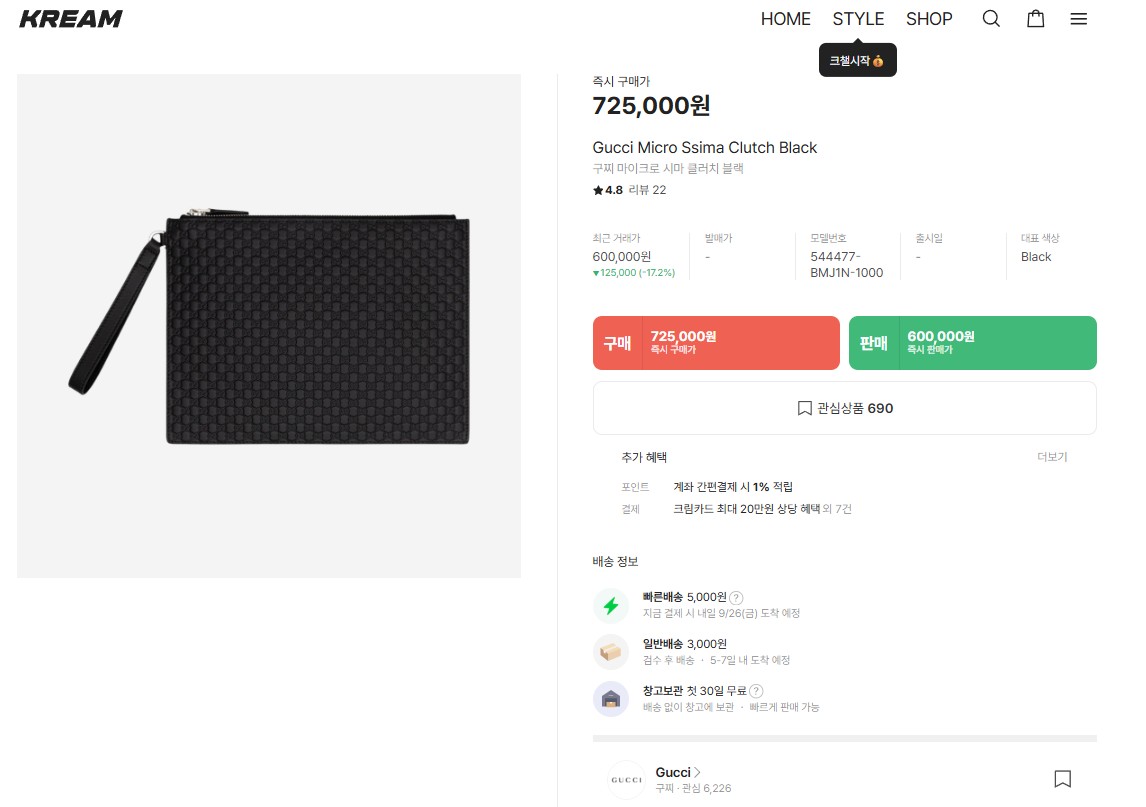Bookmark the Gucci brand

[1062, 779]
